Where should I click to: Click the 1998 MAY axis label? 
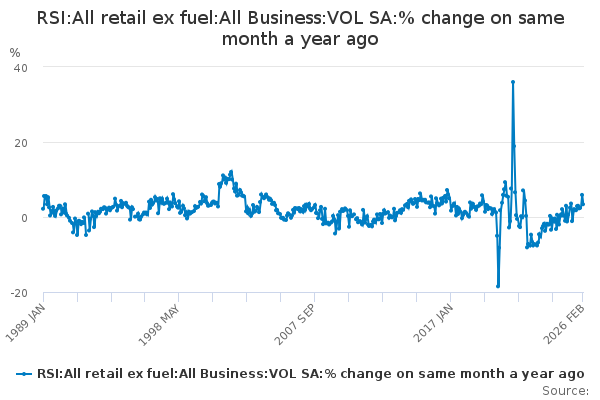(x=158, y=325)
